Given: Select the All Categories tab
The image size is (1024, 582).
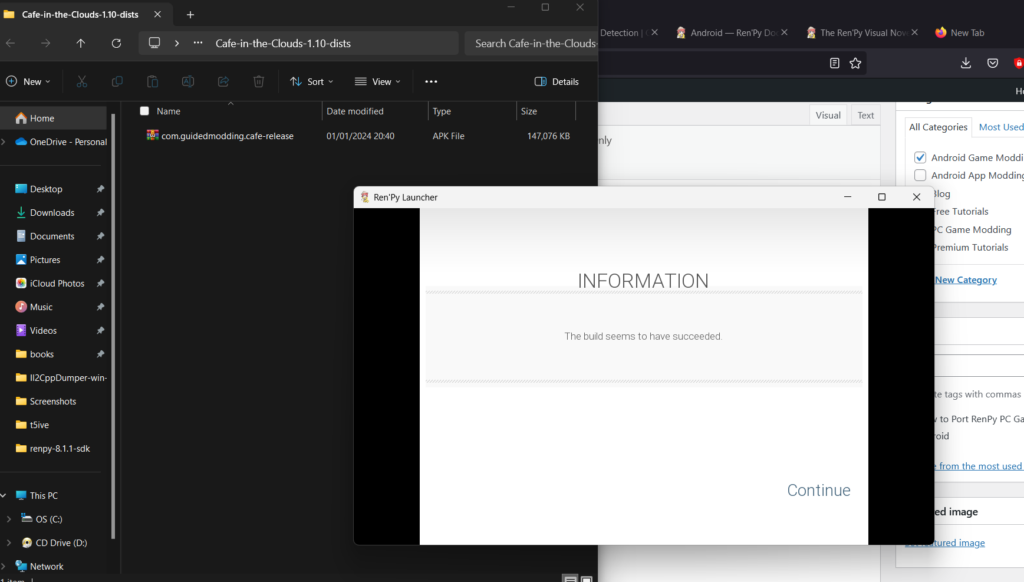Looking at the screenshot, I should click(938, 127).
